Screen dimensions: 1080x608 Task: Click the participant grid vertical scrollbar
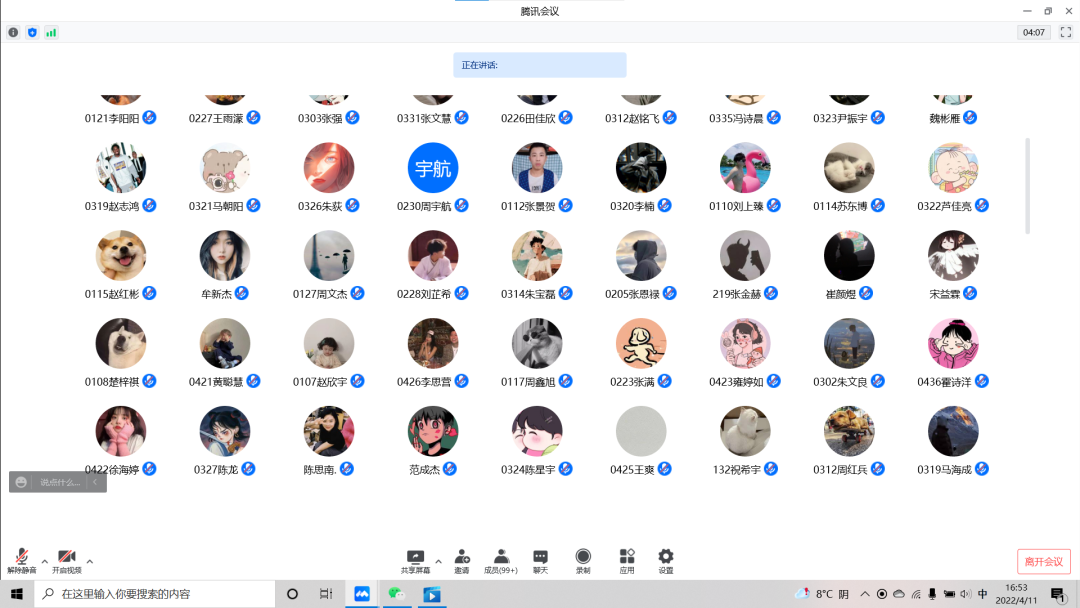coord(1027,185)
